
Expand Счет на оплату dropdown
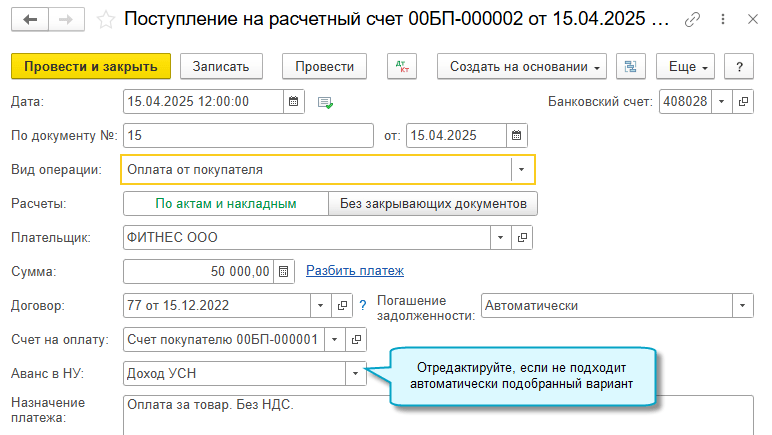point(334,340)
